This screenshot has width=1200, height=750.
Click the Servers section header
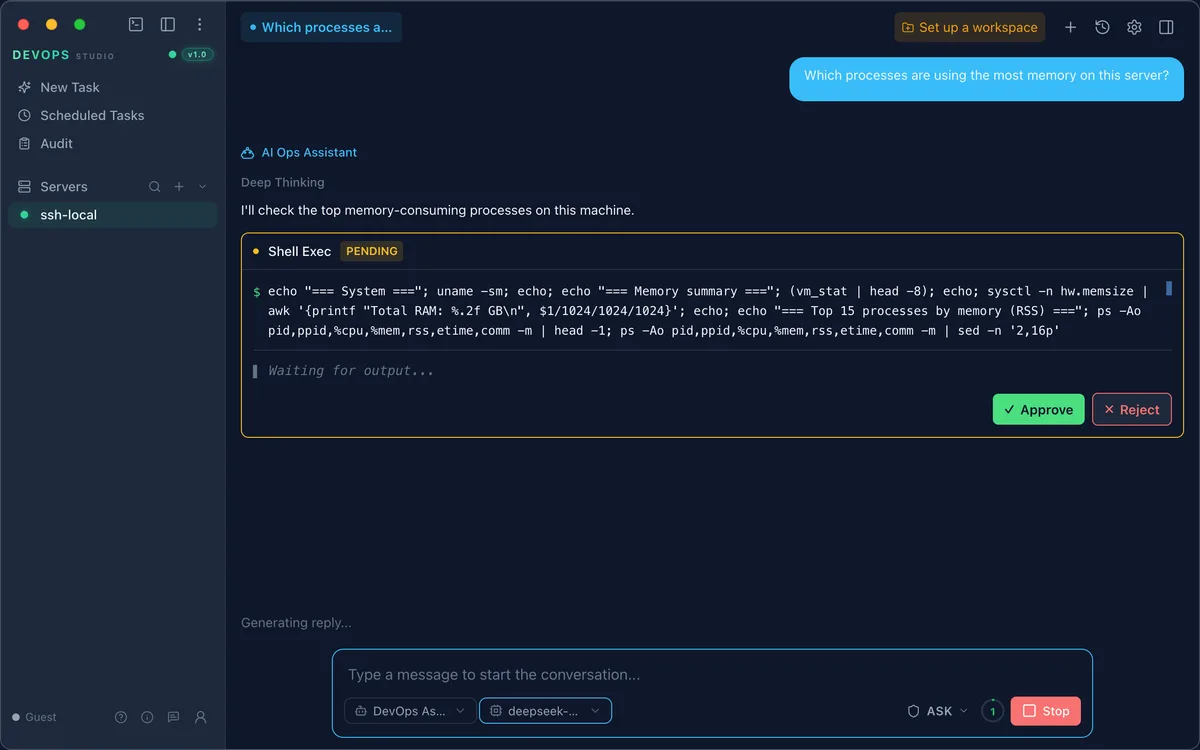pyautogui.click(x=64, y=187)
